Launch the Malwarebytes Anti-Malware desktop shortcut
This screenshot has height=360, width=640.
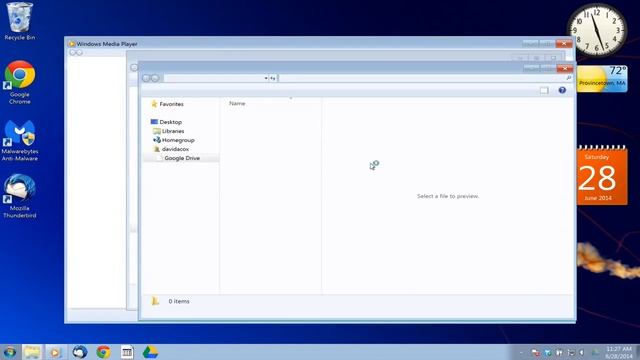tap(20, 140)
